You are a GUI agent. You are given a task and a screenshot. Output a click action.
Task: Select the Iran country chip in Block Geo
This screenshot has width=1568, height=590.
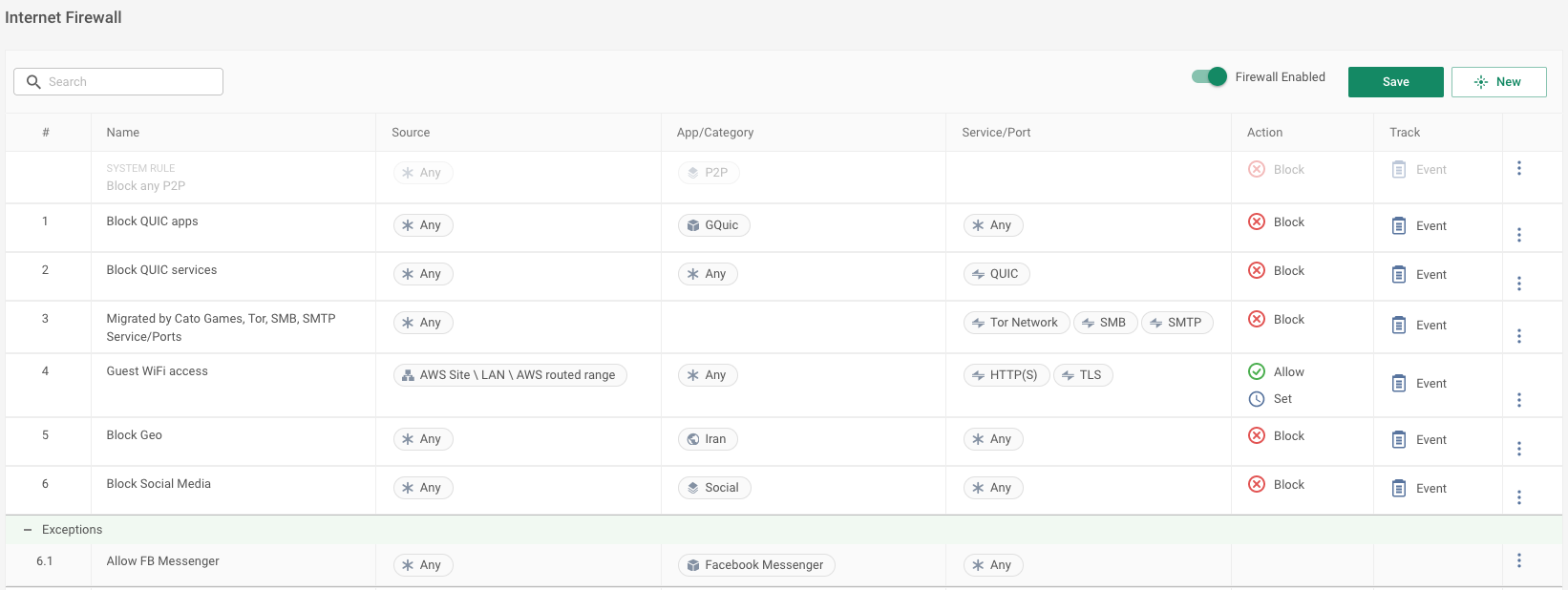(707, 439)
